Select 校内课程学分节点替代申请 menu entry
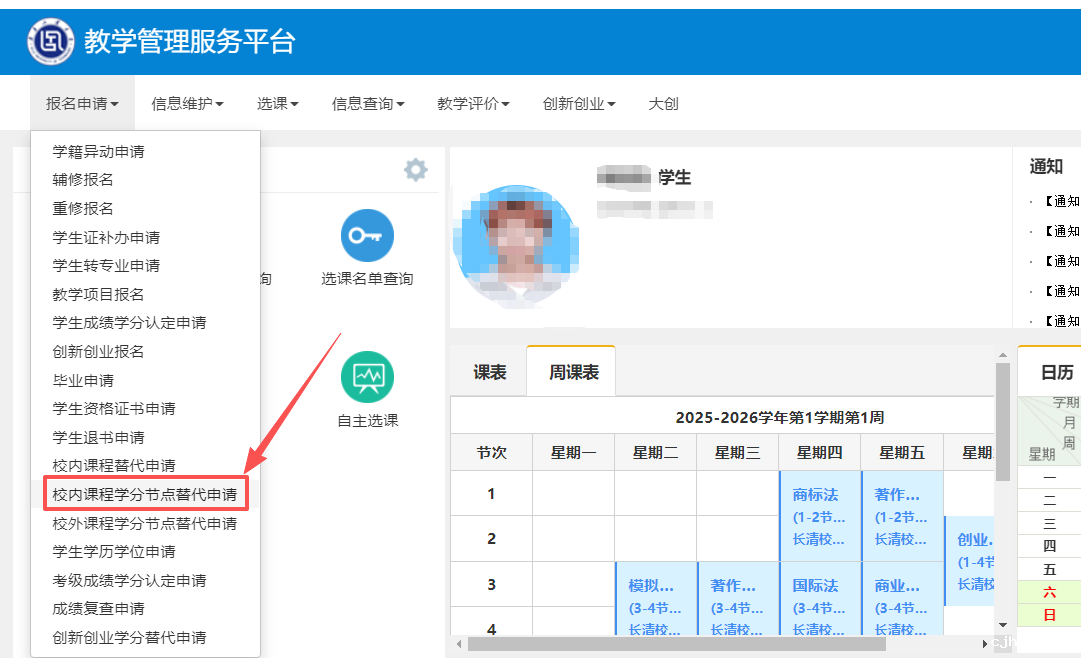1081x658 pixels. (144, 494)
